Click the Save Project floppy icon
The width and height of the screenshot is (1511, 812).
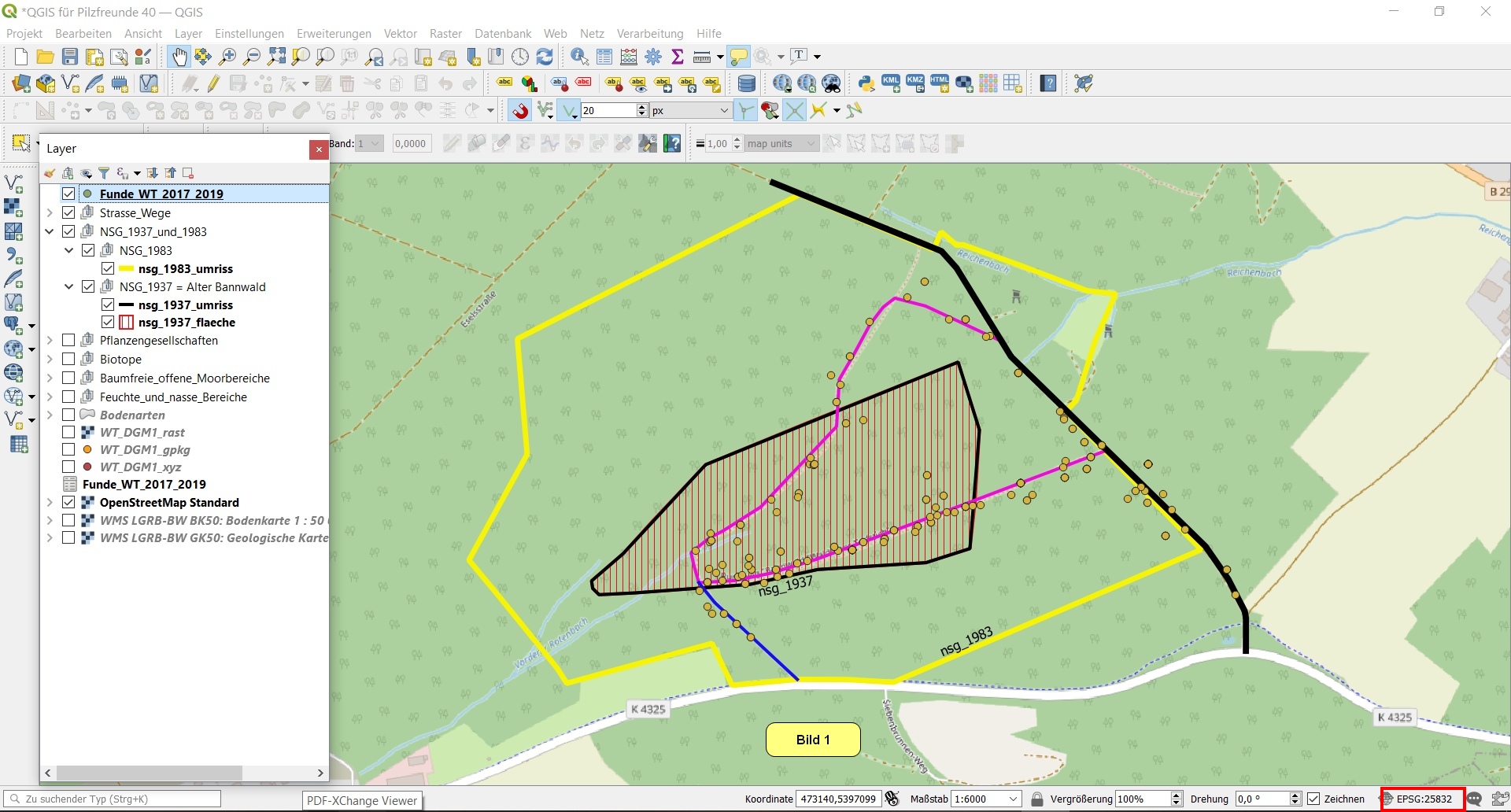[70, 57]
